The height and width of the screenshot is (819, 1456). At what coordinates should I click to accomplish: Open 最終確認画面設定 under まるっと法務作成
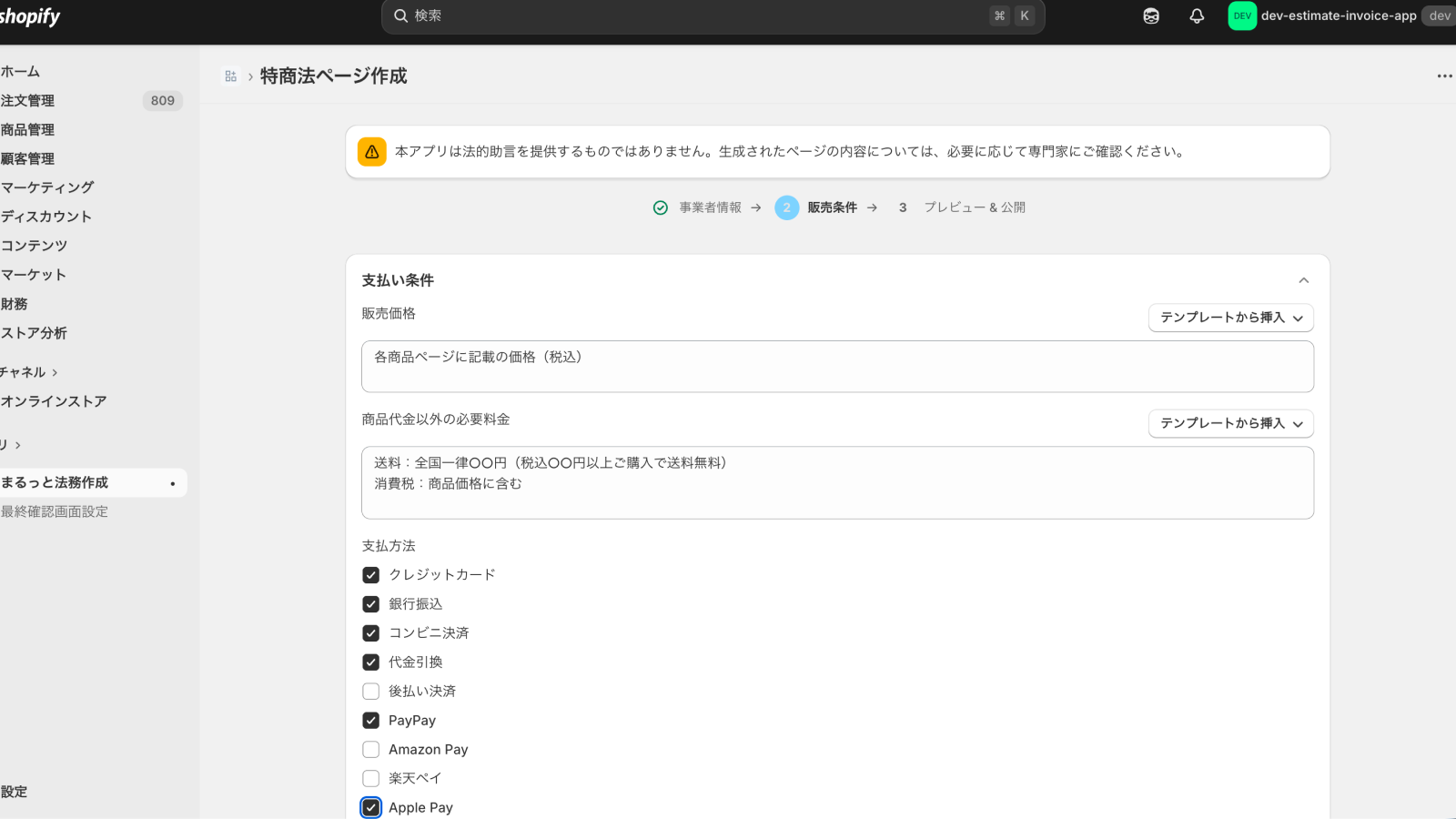(x=55, y=511)
